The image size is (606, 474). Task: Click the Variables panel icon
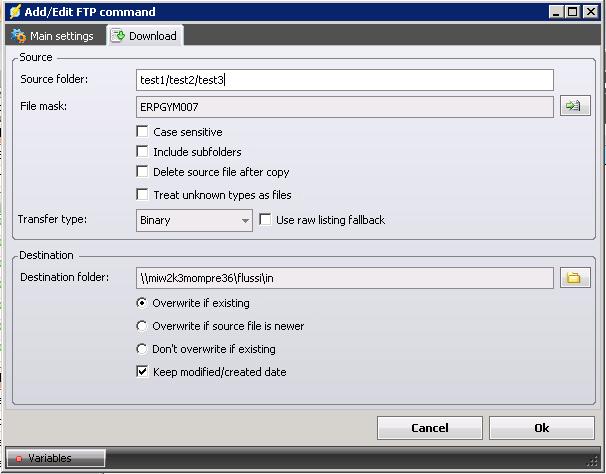tap(18, 458)
